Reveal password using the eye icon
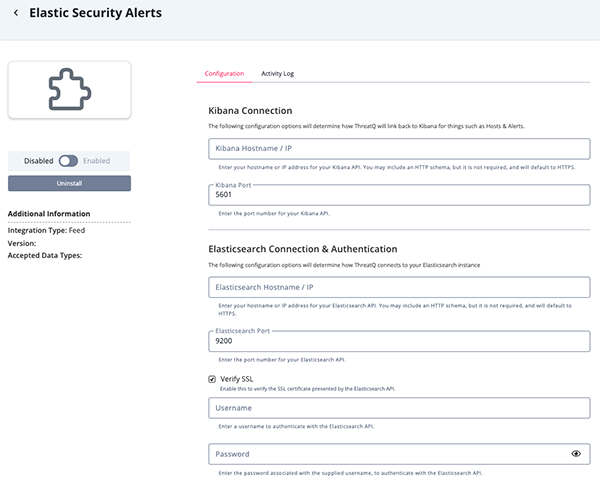Viewport: 600px width, 480px height. (576, 454)
